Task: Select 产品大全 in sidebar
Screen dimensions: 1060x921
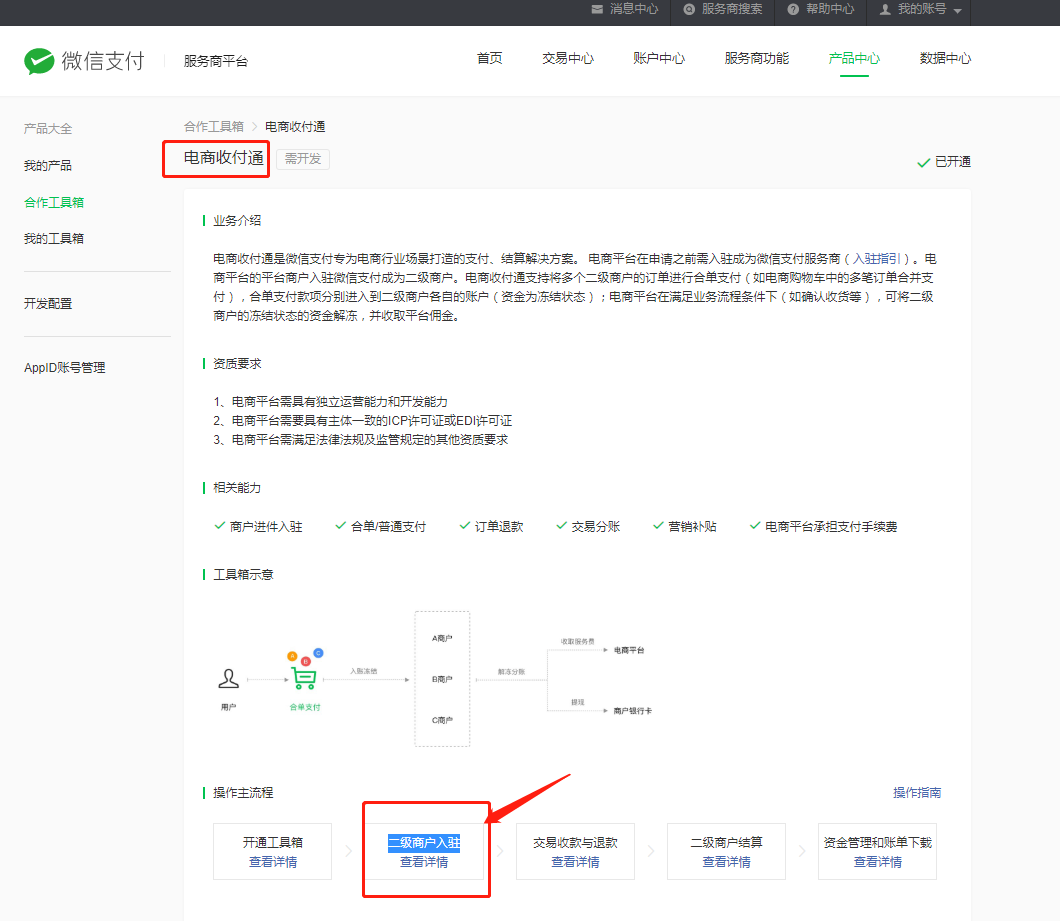Action: coord(48,128)
